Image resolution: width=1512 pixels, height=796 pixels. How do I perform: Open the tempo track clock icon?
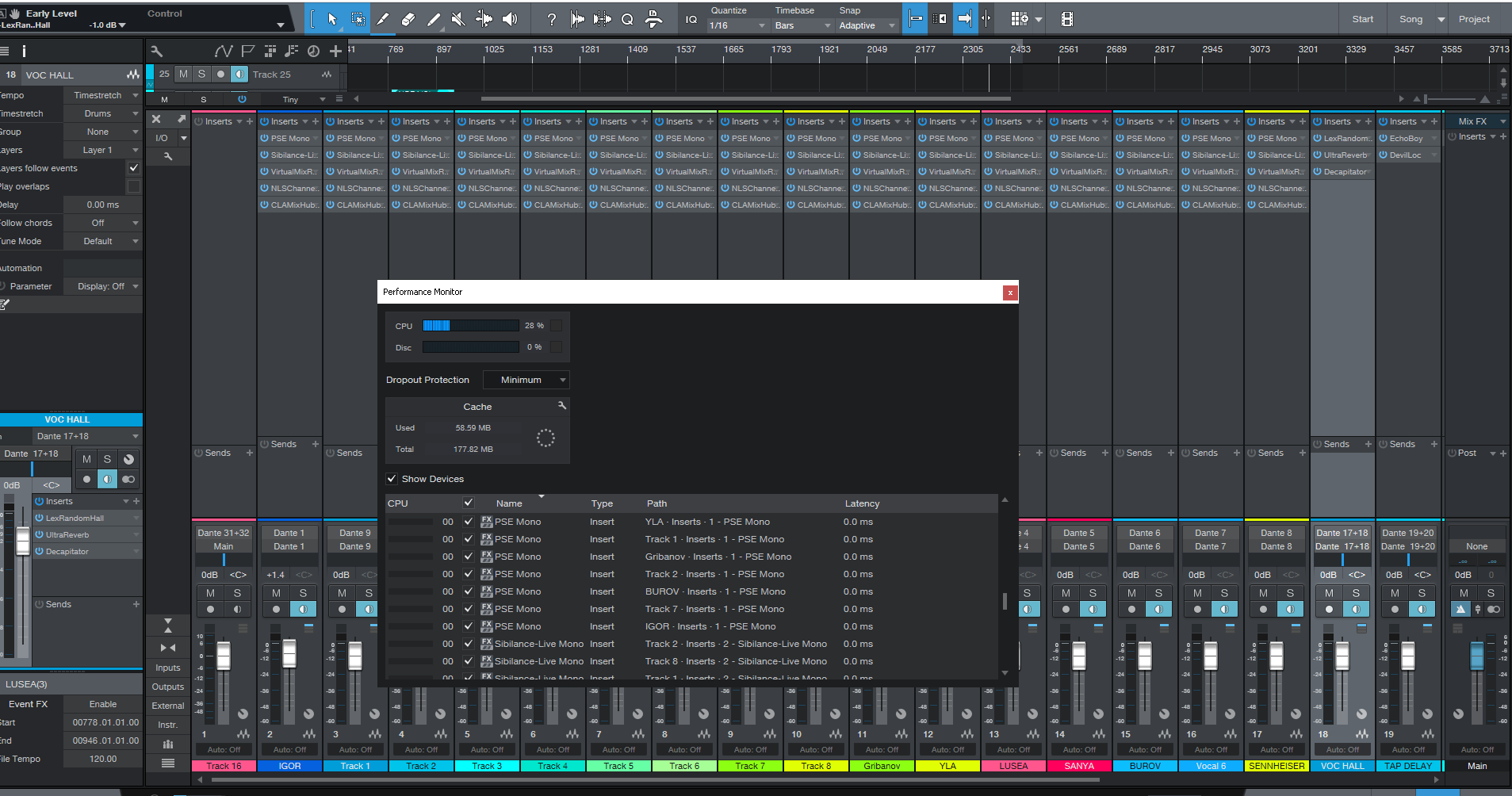(313, 51)
